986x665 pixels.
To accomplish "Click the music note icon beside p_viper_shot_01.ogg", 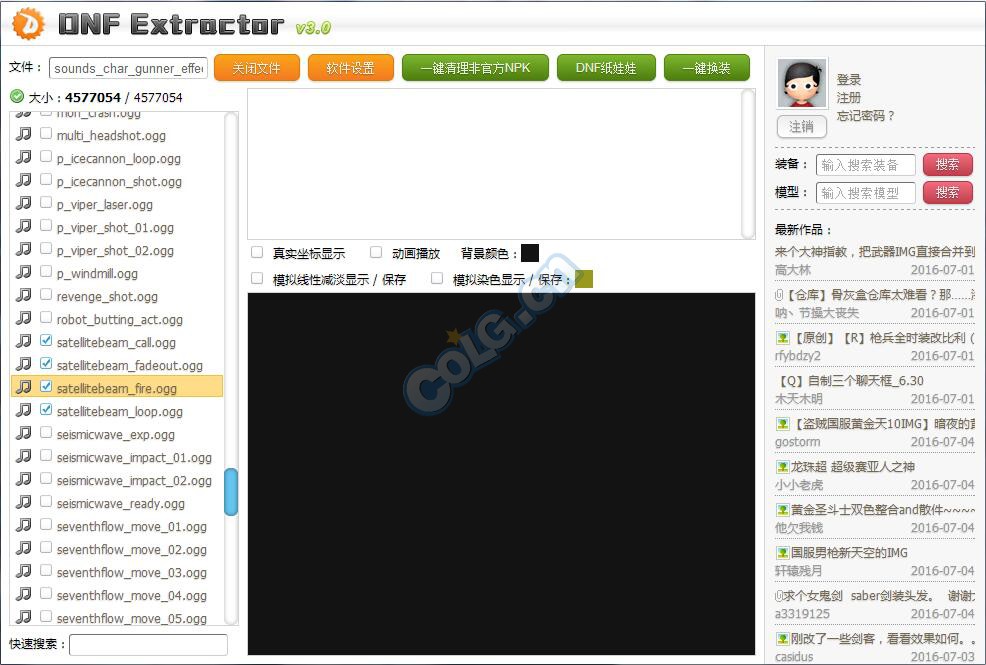I will (24, 226).
